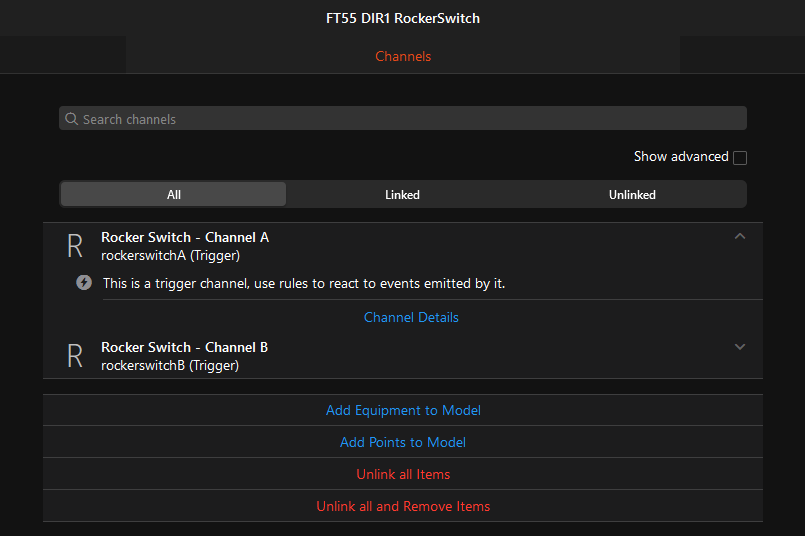805x536 pixels.
Task: Expand Rocker Switch Channel B chevron
Action: 740,347
